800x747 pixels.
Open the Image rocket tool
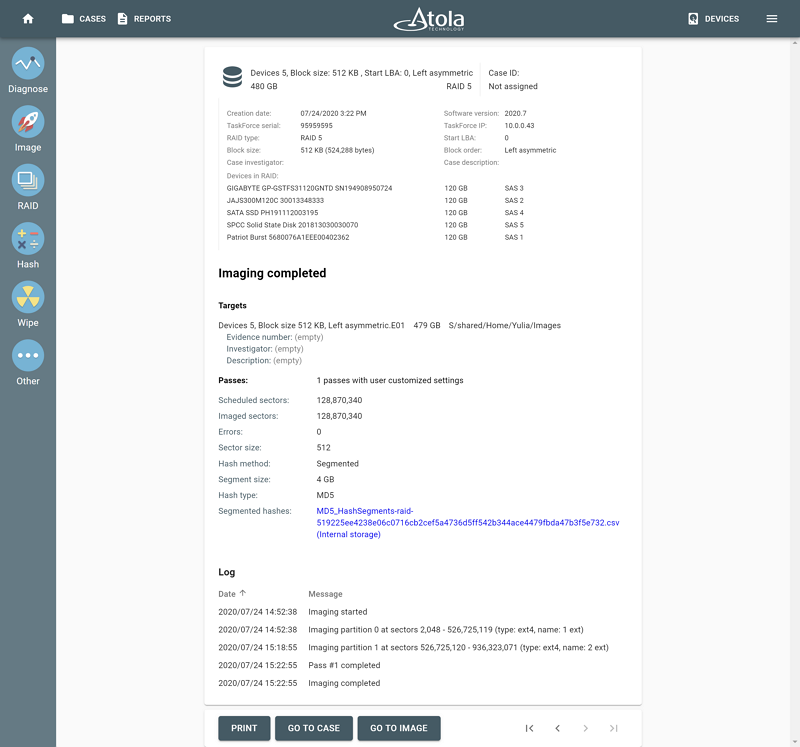tap(28, 129)
